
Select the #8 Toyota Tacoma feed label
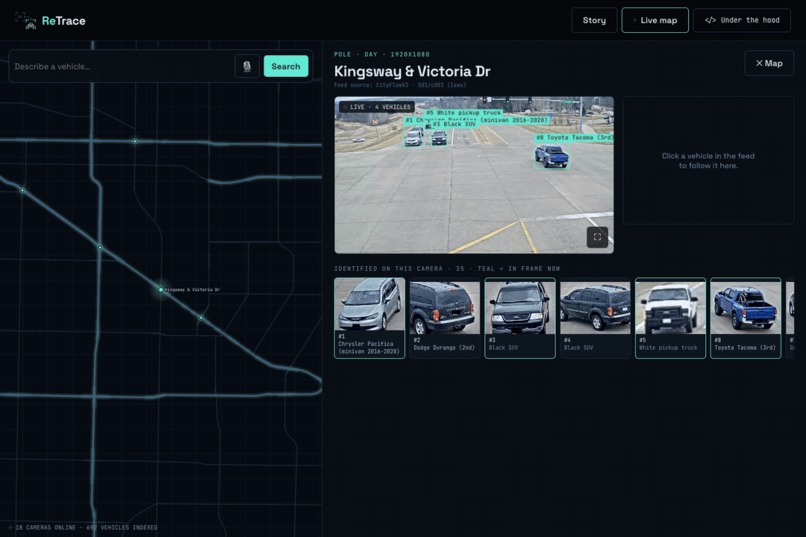coord(574,138)
